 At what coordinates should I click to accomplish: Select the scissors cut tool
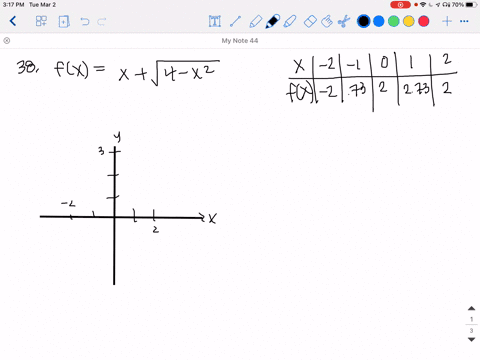344,21
